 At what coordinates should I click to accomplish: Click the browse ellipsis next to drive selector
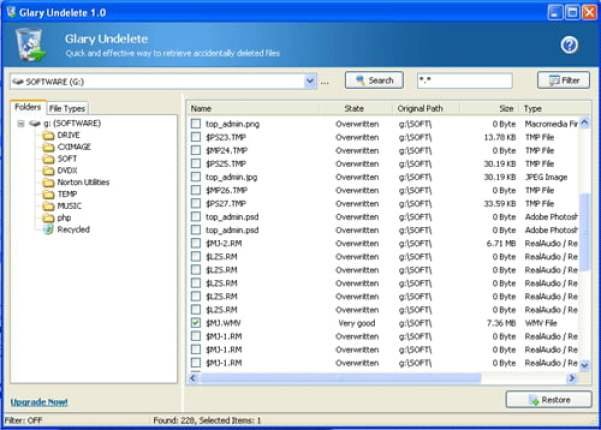pyautogui.click(x=325, y=83)
